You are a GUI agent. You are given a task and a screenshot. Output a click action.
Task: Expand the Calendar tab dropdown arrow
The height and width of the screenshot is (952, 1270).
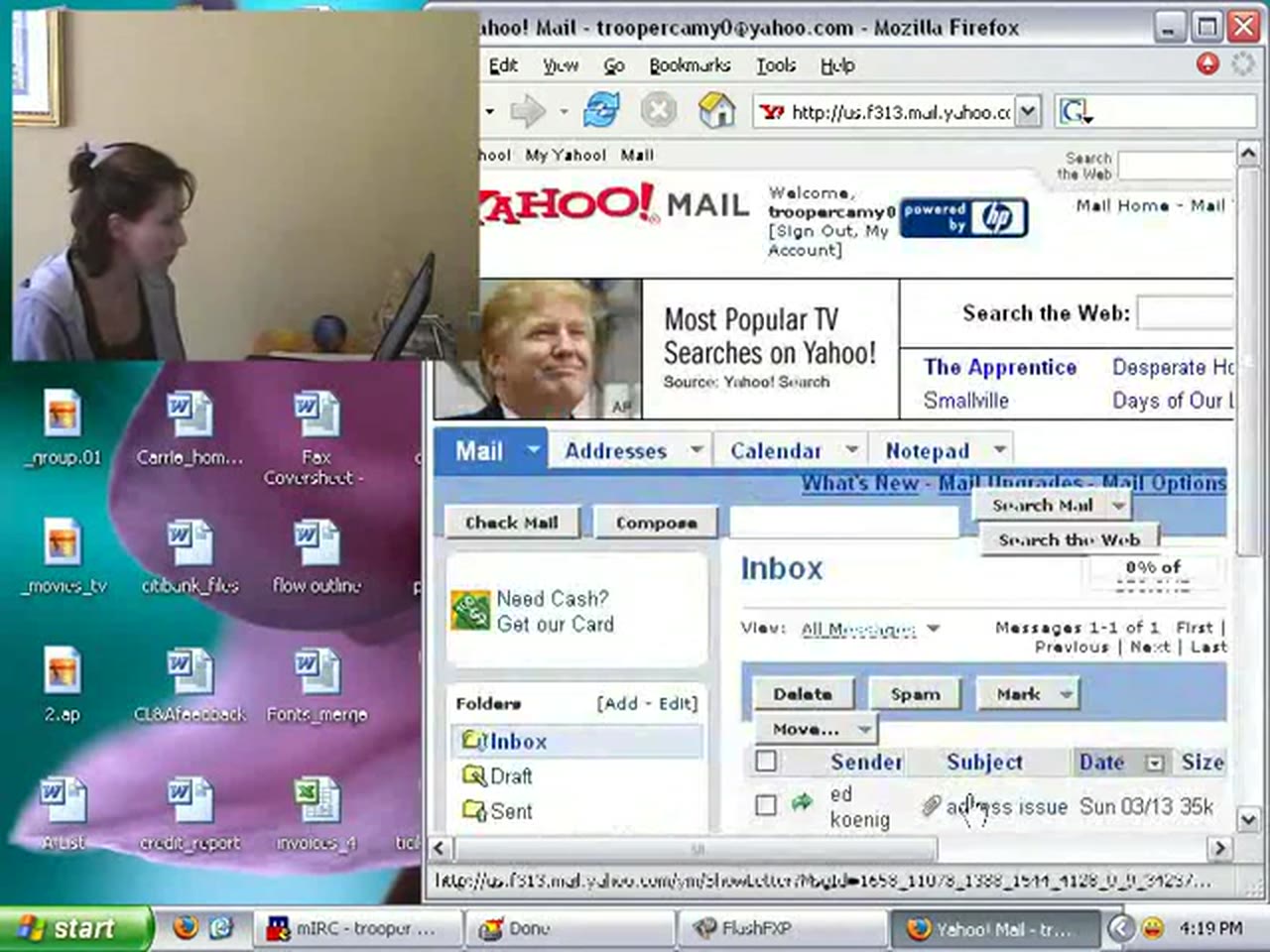851,449
